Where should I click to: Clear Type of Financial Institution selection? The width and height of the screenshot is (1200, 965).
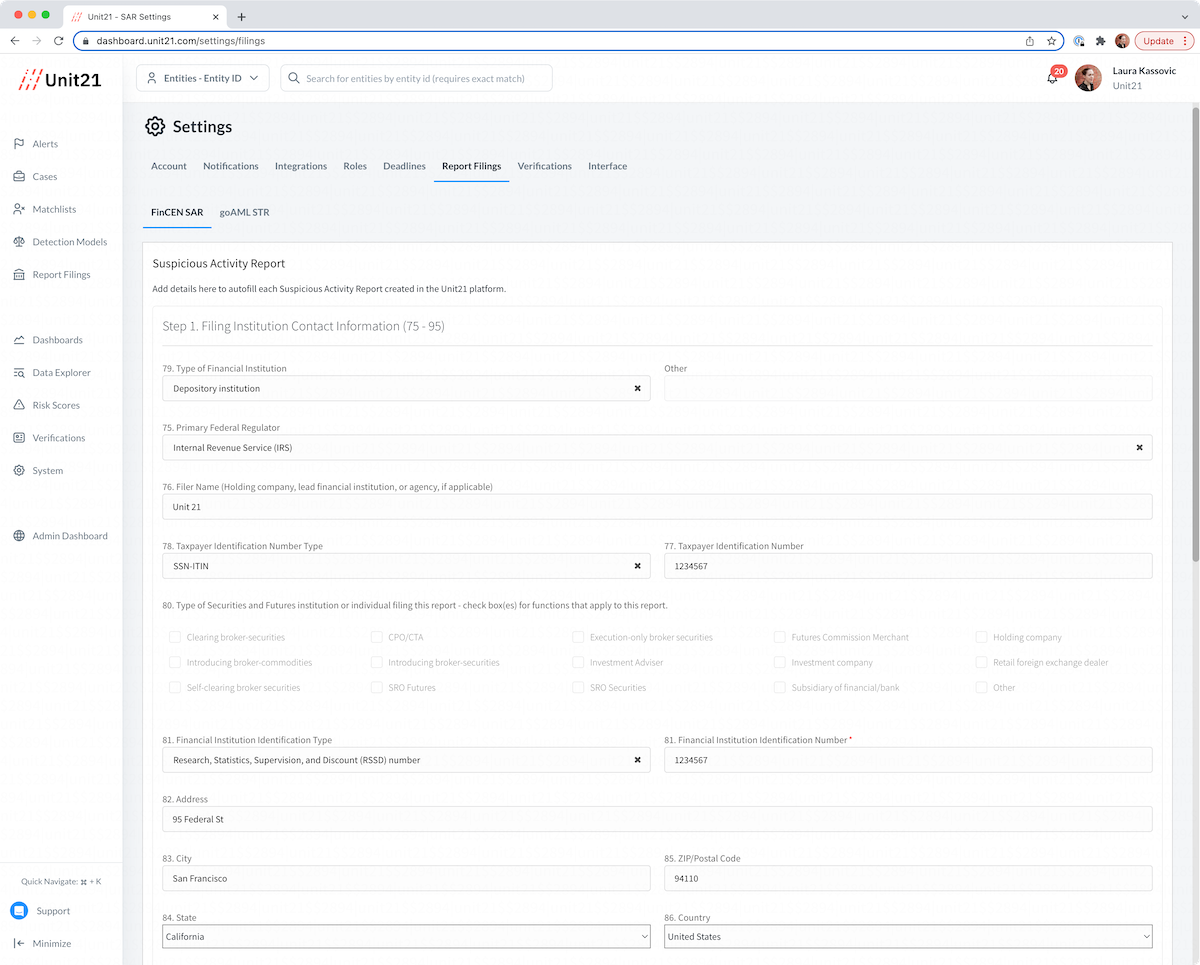637,388
